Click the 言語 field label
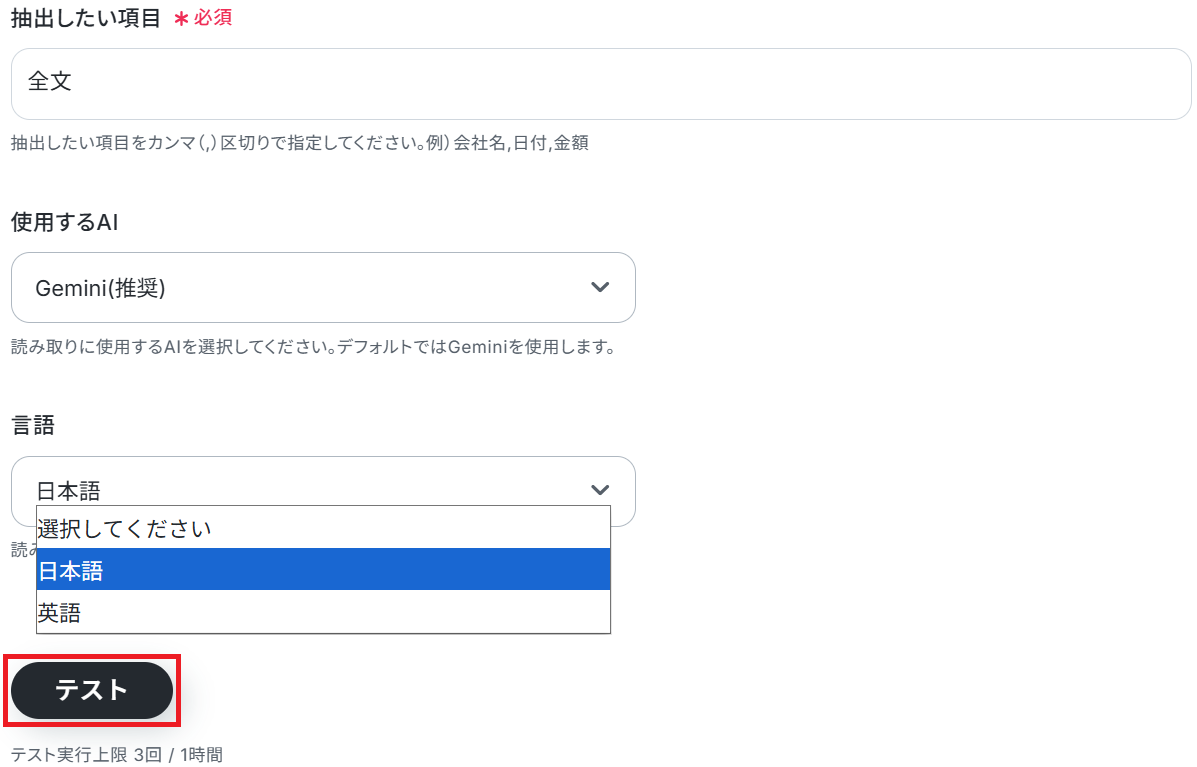 [33, 425]
